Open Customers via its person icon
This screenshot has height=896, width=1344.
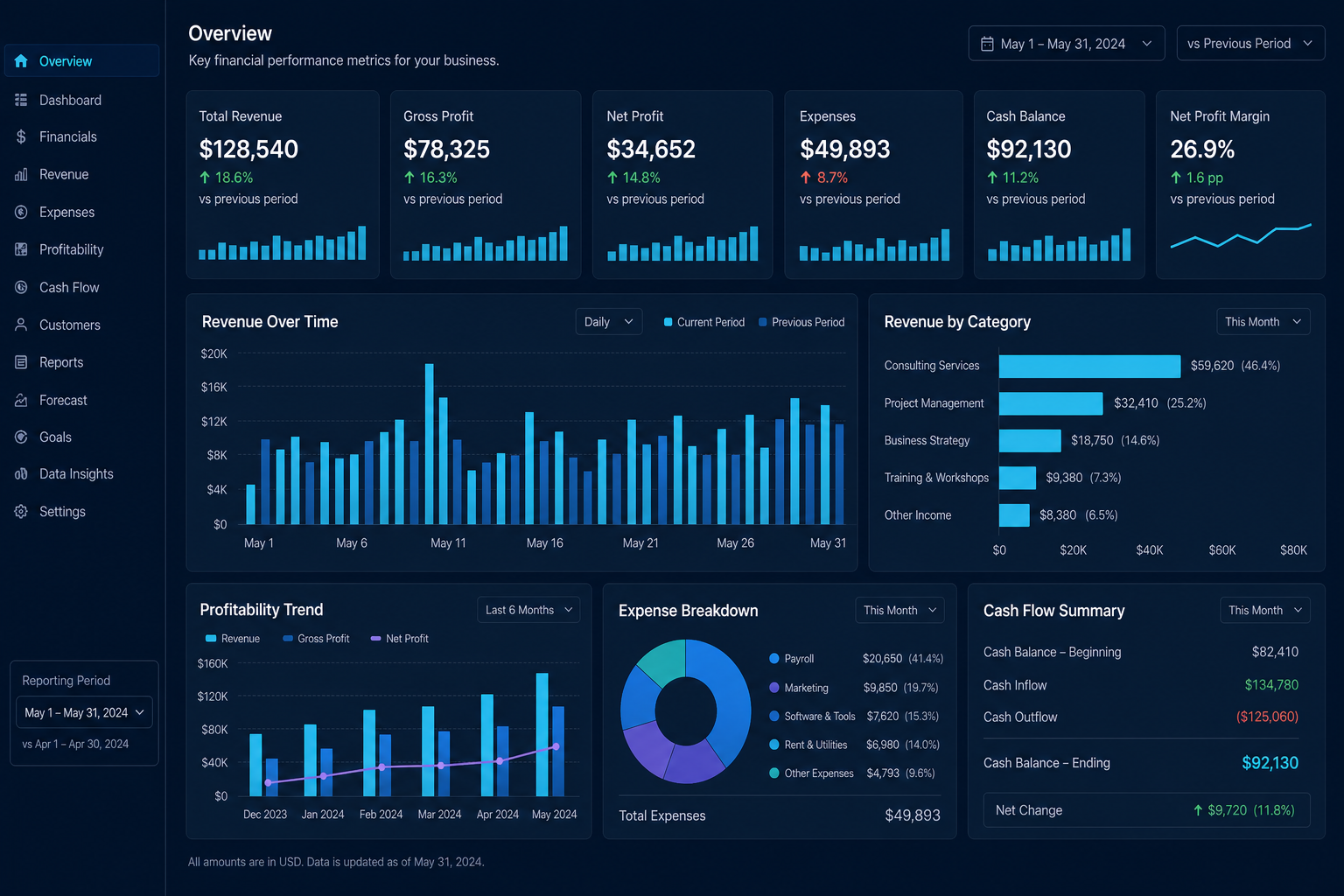[21, 325]
